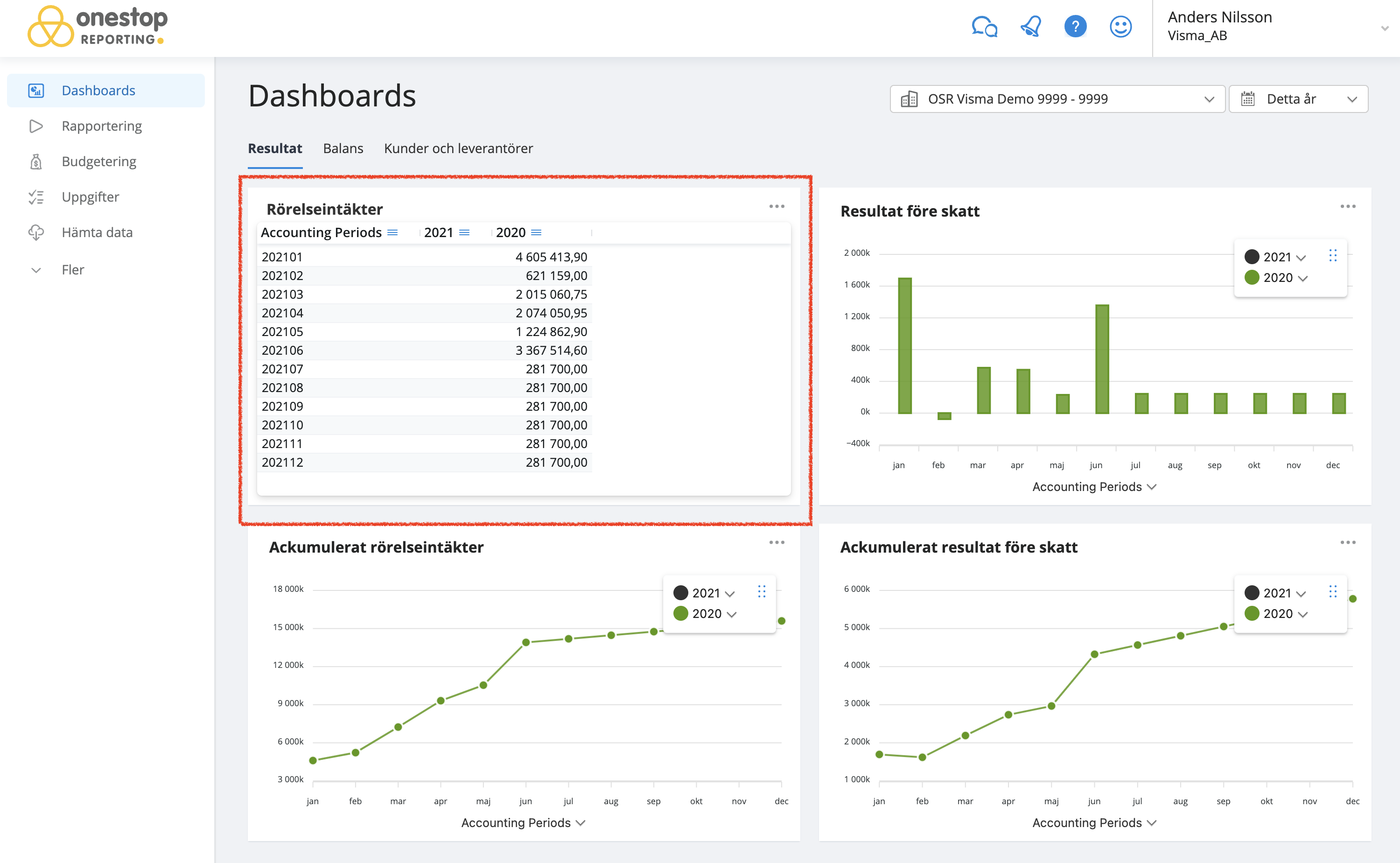Open Budgetering from the sidebar

tap(98, 161)
